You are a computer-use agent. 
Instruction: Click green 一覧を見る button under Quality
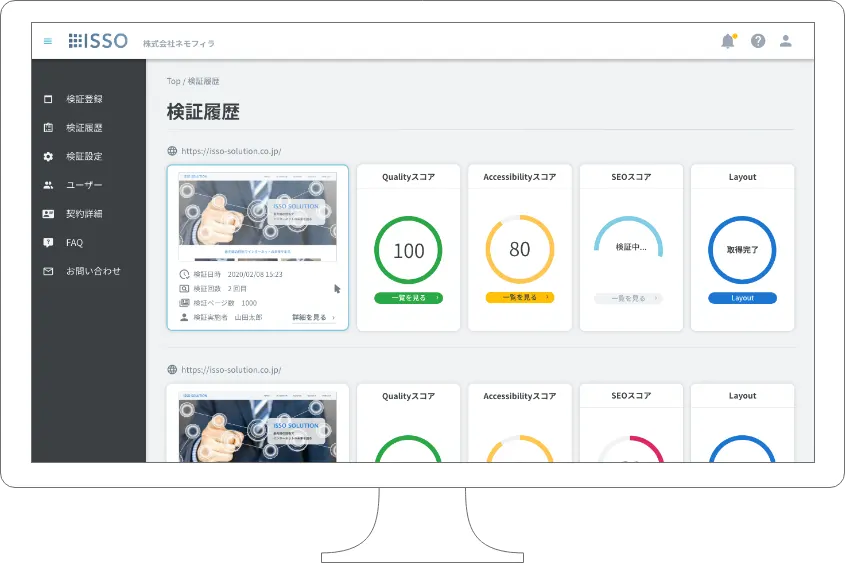408,298
